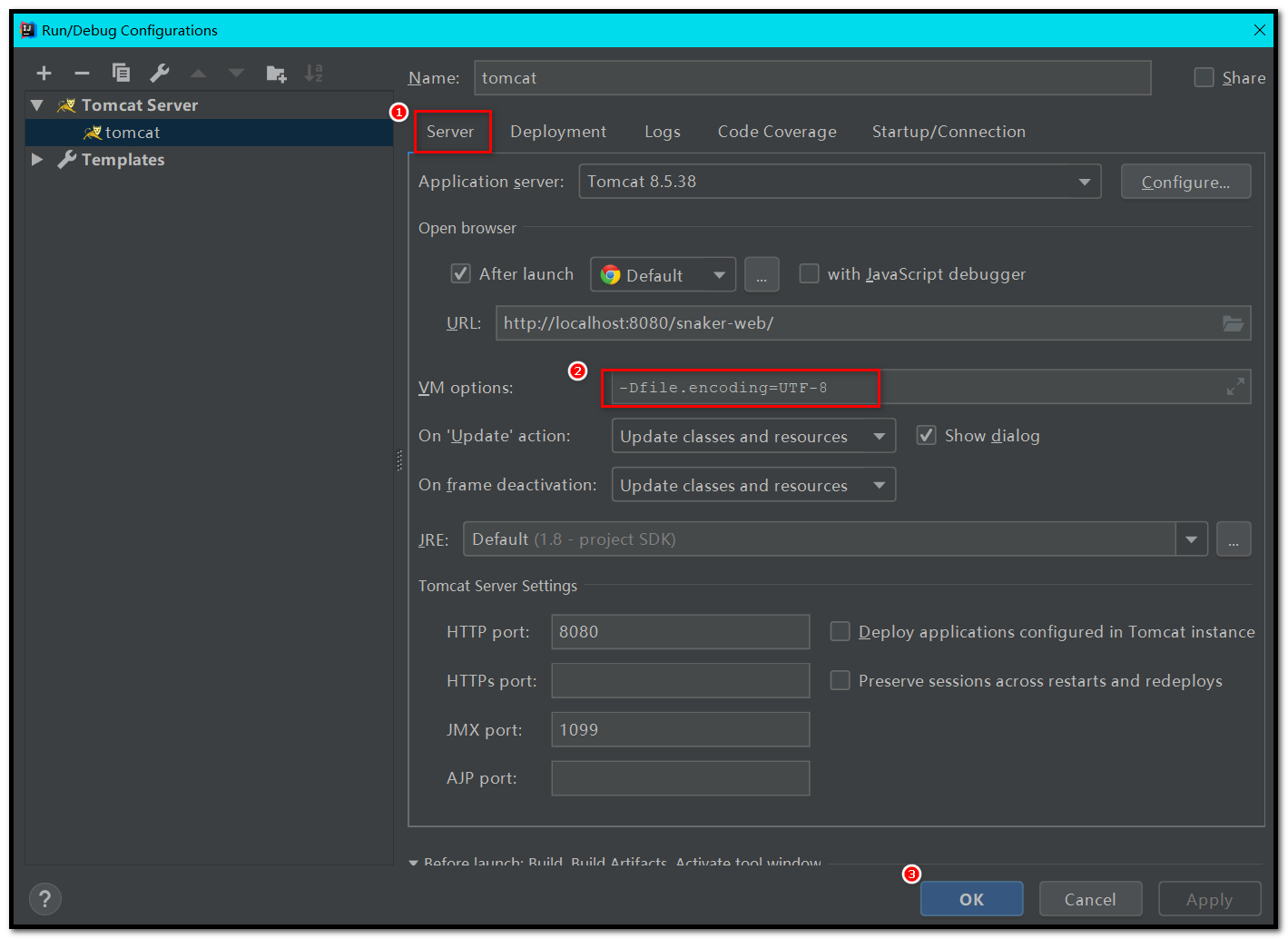1288x939 pixels.
Task: Toggle the Share checkbox
Action: (x=1204, y=78)
